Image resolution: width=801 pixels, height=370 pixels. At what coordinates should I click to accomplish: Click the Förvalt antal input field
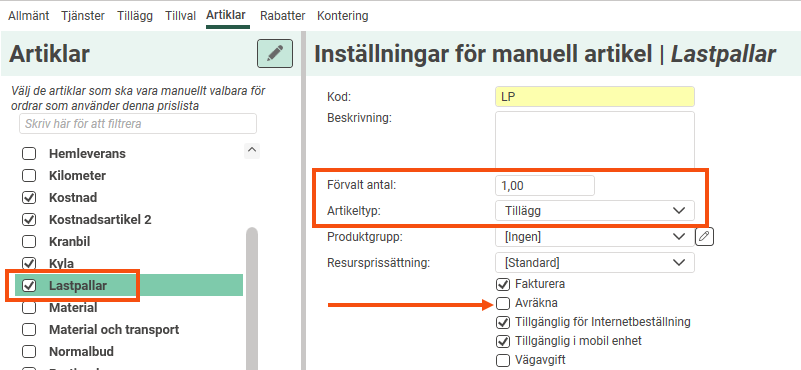tap(545, 186)
